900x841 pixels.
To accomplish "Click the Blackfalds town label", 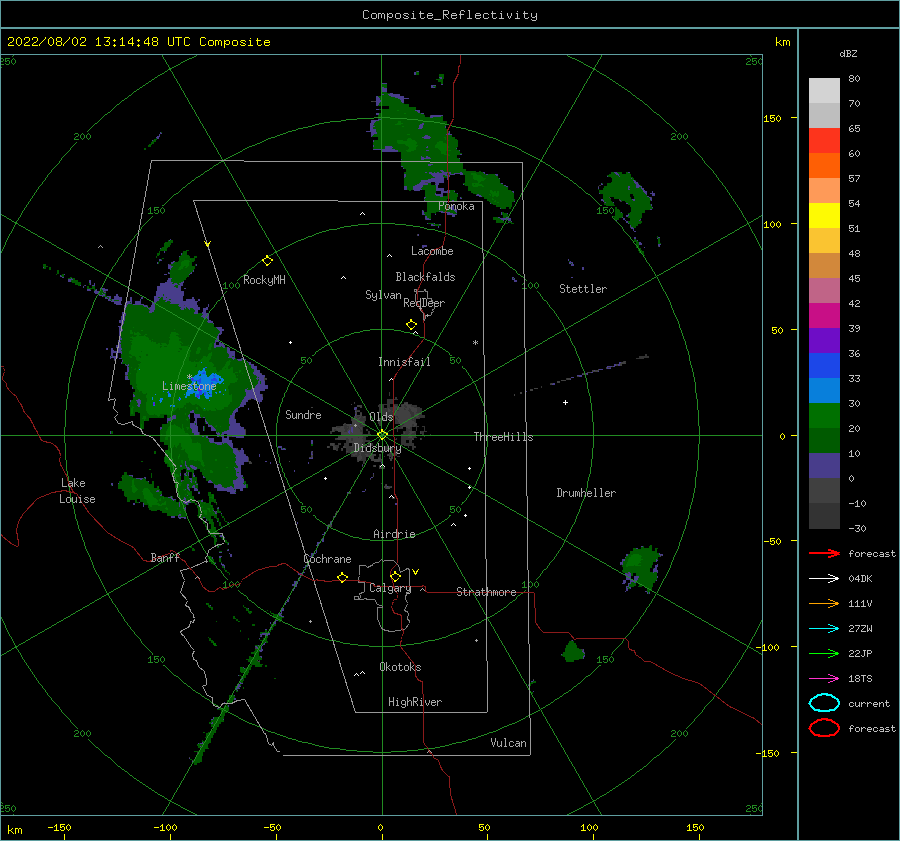I will point(425,277).
